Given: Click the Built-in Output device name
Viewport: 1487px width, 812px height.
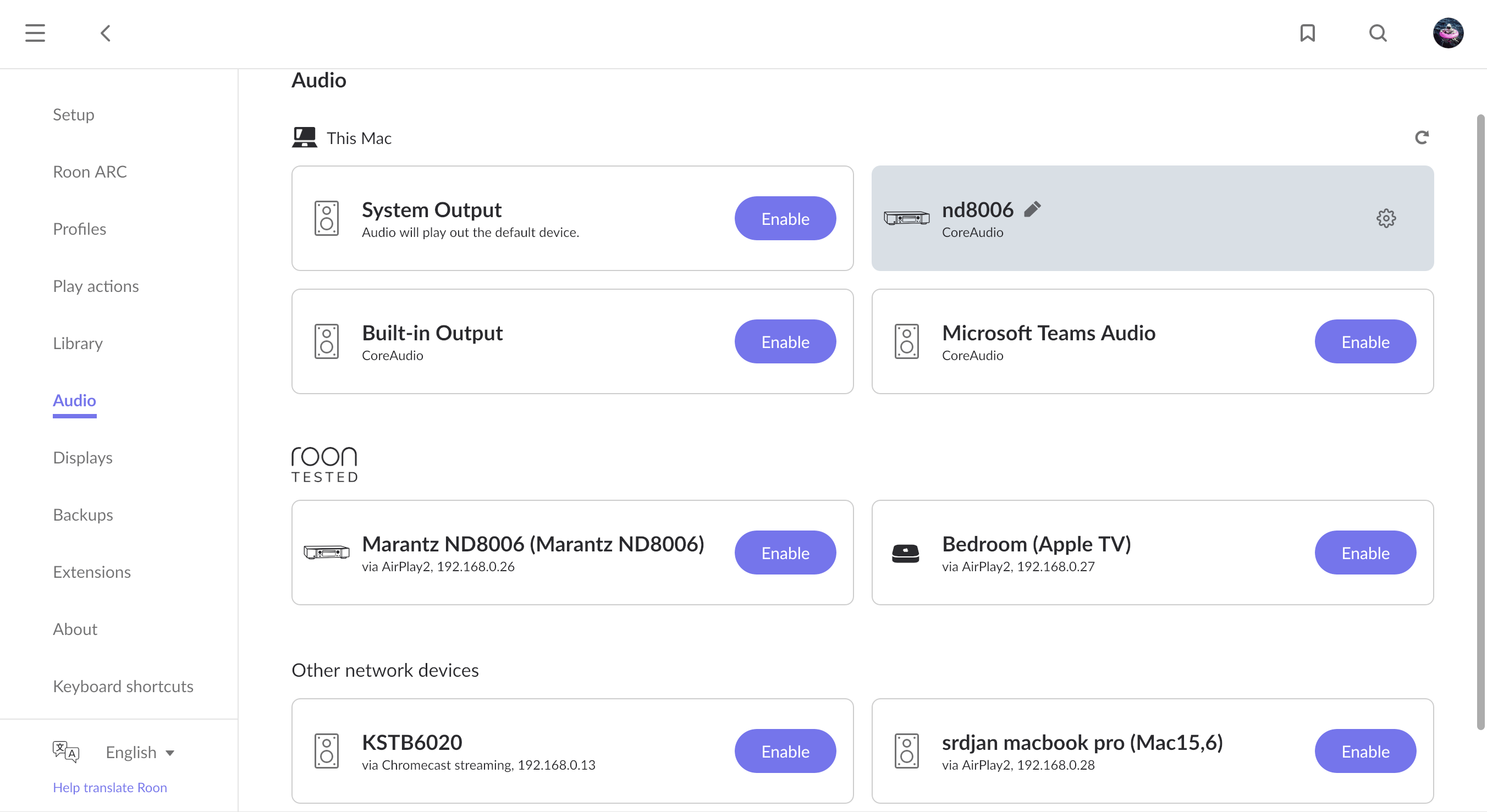Looking at the screenshot, I should click(x=432, y=333).
